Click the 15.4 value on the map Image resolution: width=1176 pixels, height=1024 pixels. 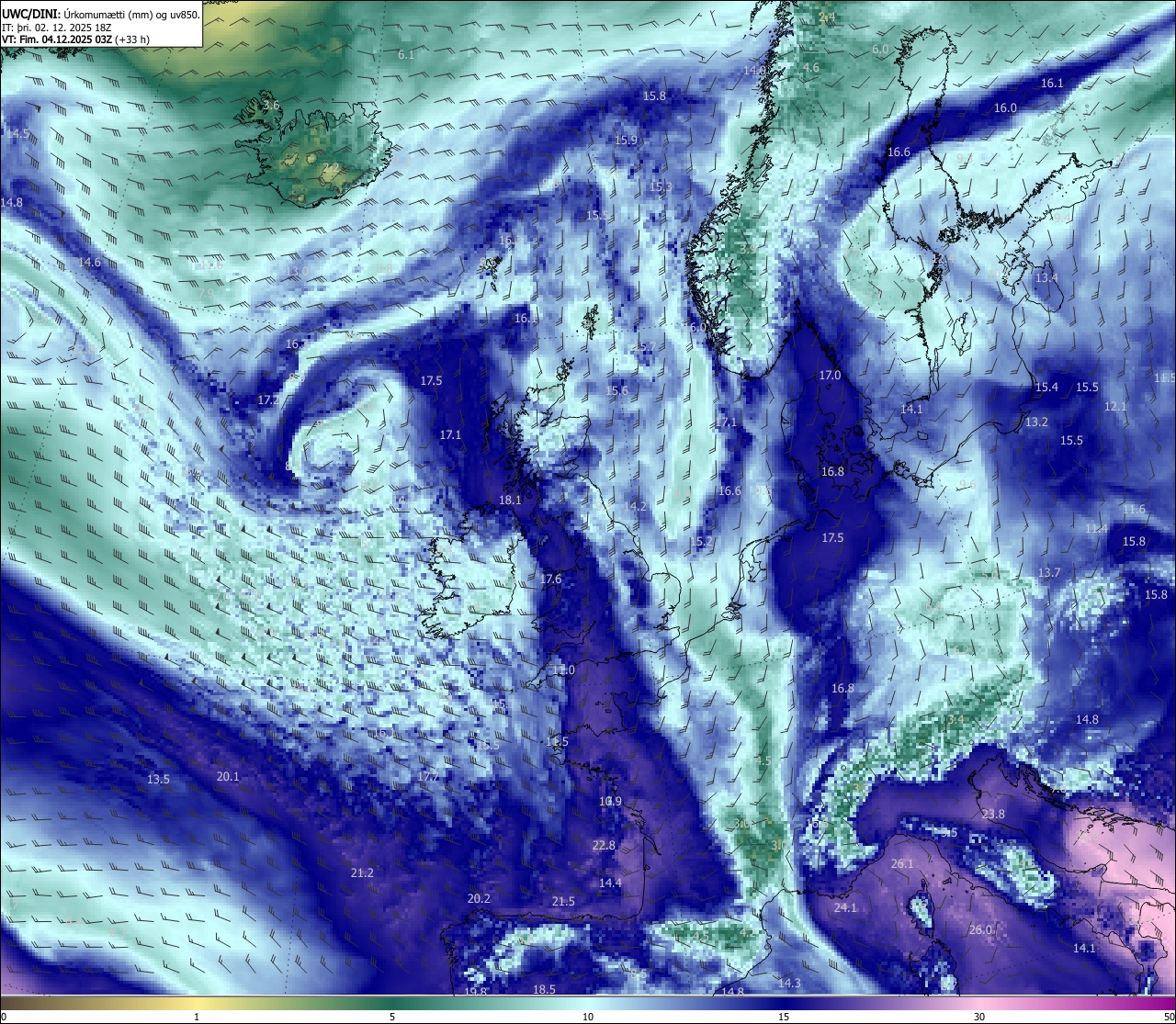point(1046,388)
